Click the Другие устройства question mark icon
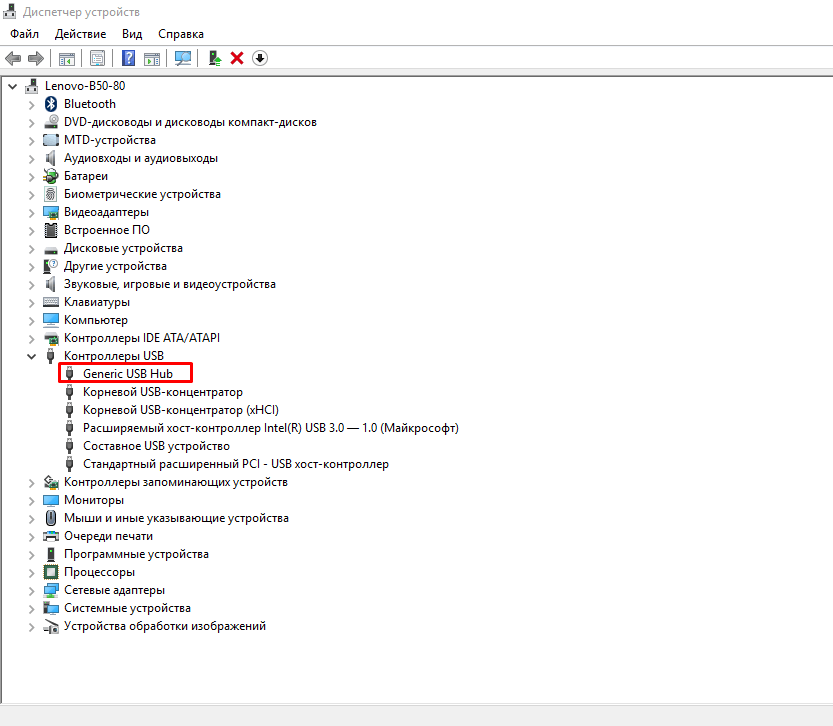The image size is (833, 726). tap(51, 266)
